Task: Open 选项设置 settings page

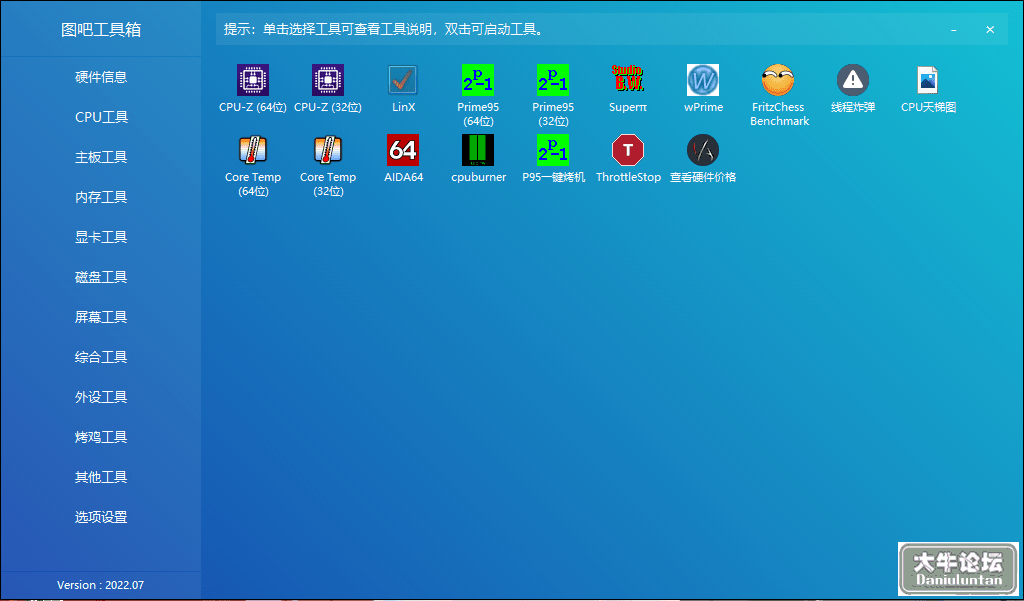Action: click(x=101, y=517)
